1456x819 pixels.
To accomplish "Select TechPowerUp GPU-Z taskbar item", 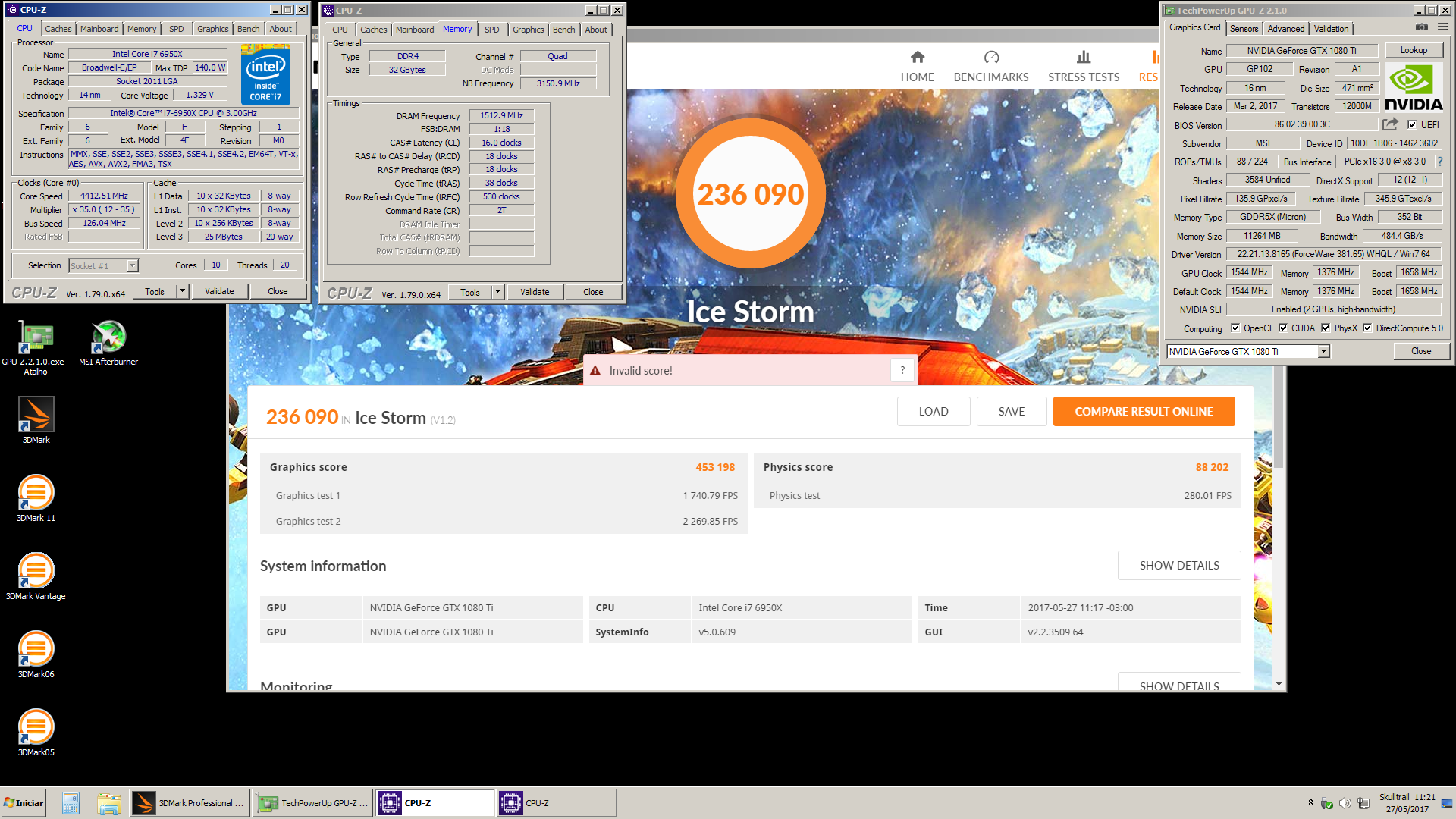I will coord(312,803).
